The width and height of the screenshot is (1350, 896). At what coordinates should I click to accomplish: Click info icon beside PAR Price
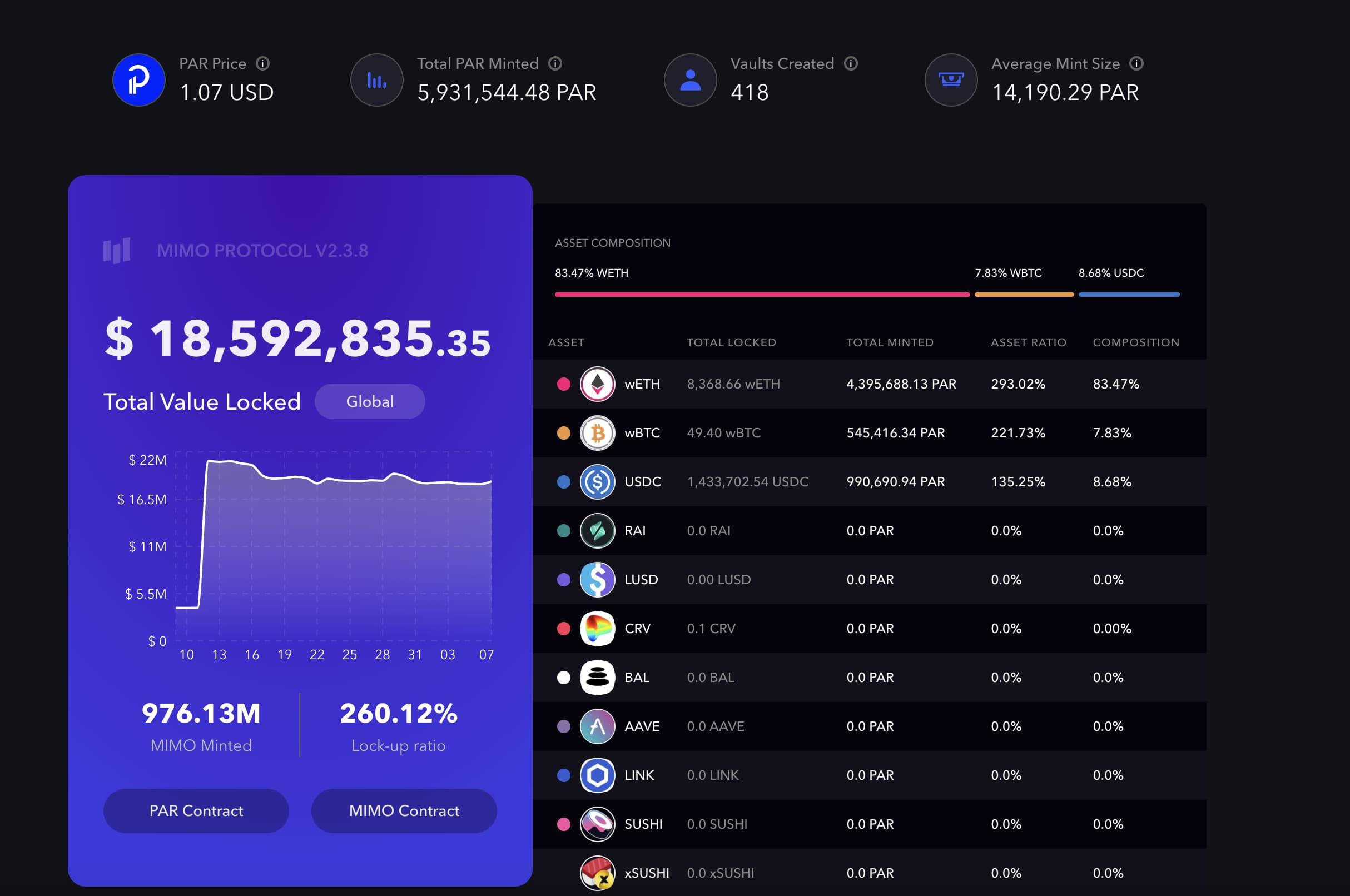click(x=262, y=63)
